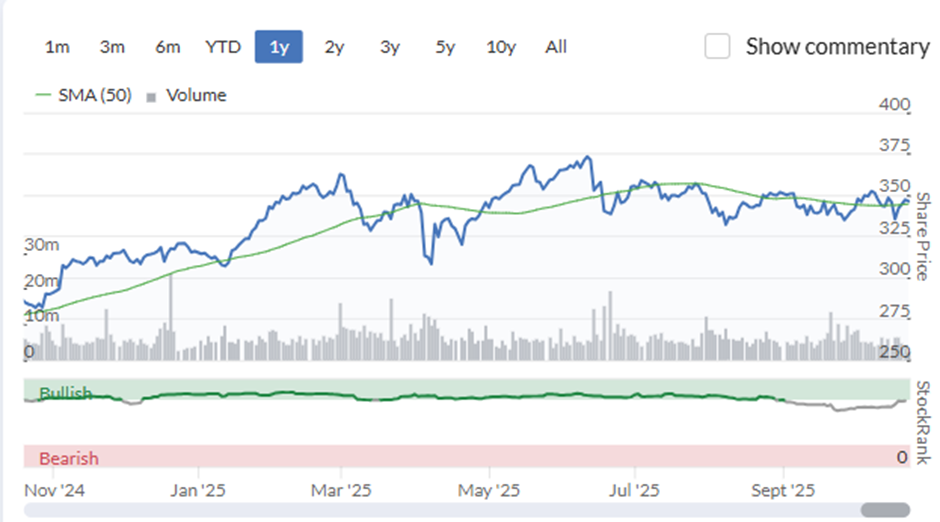
Task: Choose the 6m time range
Action: pos(167,47)
